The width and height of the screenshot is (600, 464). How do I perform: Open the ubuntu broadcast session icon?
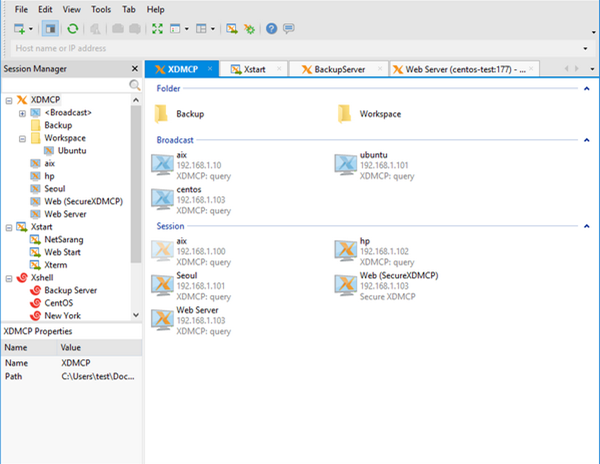(345, 164)
